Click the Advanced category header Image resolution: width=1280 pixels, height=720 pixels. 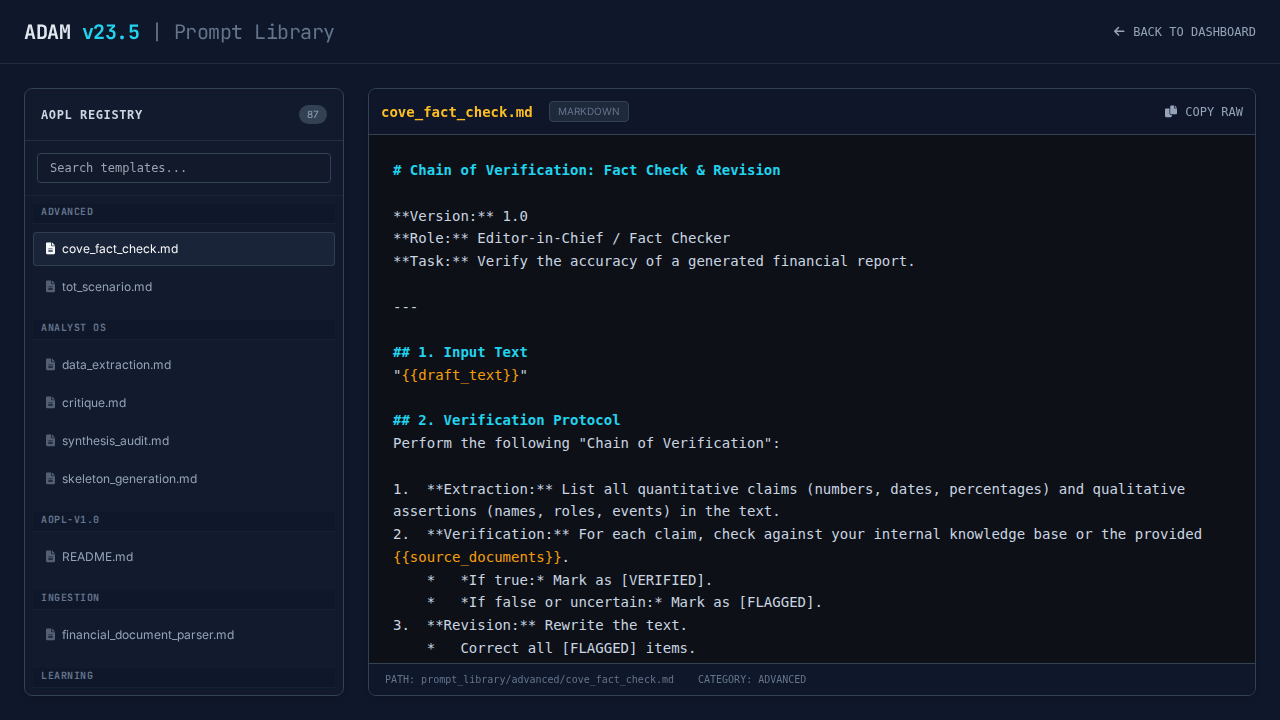click(x=67, y=212)
